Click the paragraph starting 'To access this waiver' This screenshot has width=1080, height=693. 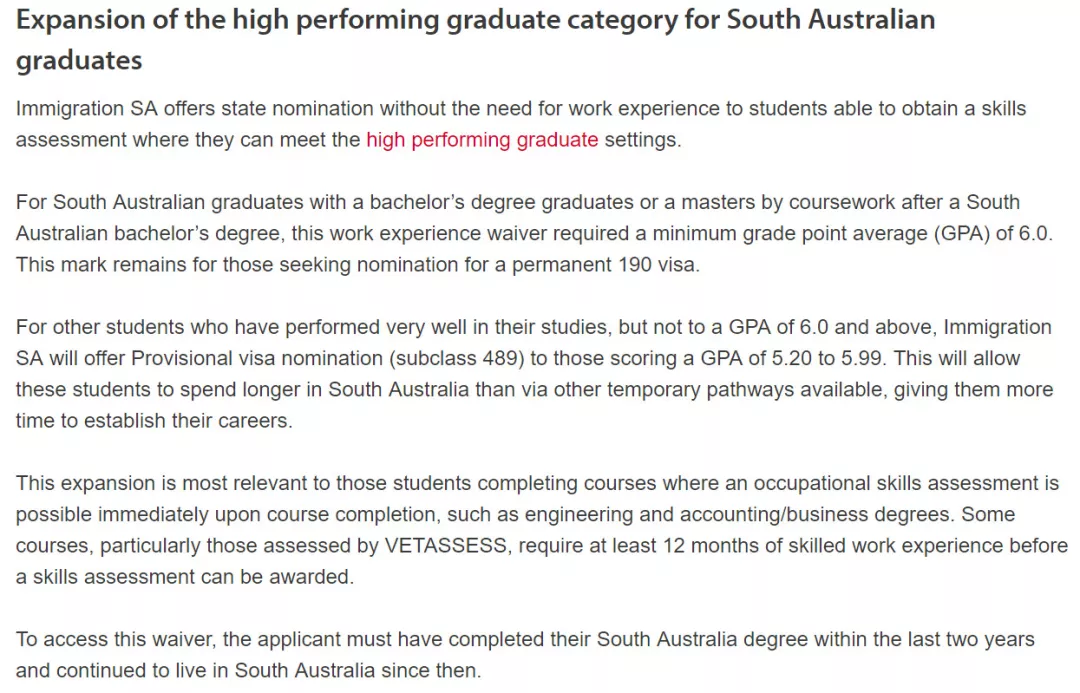(525, 654)
